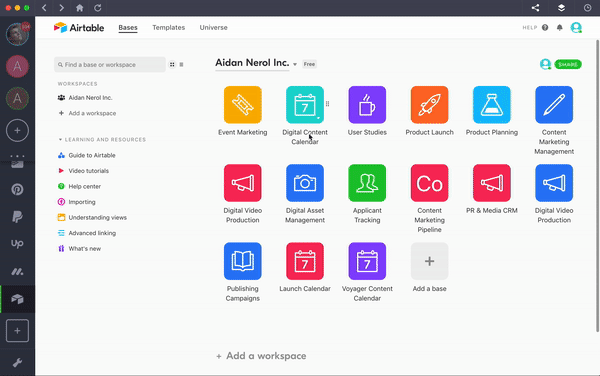600x376 pixels.
Task: Open the Help center link
Action: pos(80,187)
